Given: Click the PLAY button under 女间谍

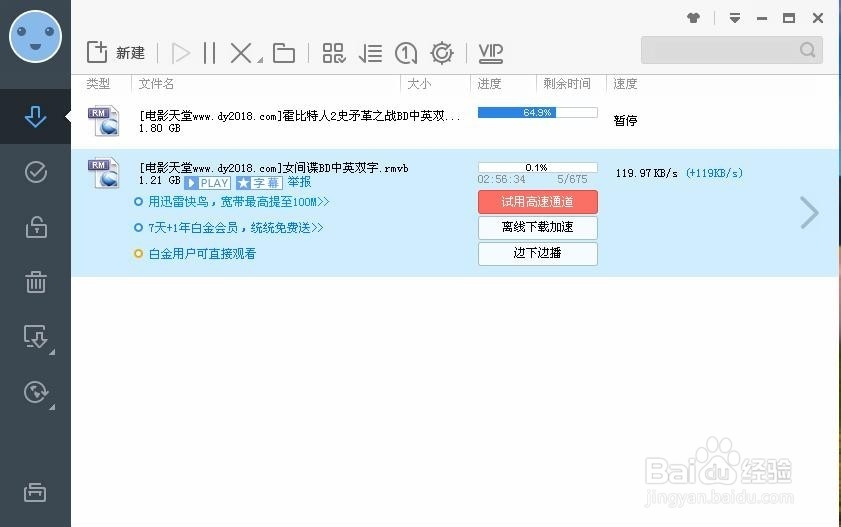Looking at the screenshot, I should (x=207, y=183).
